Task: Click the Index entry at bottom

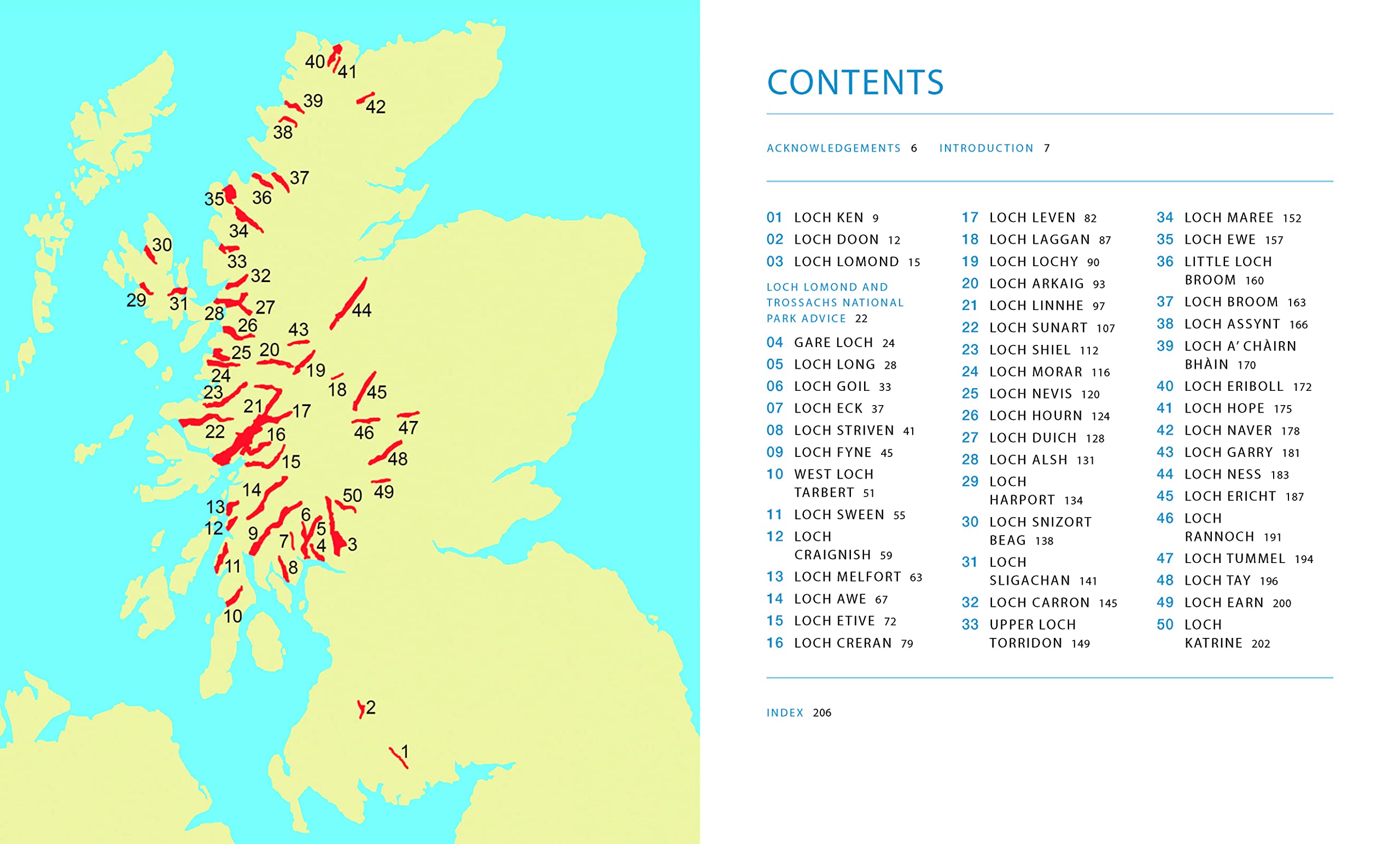Action: pos(785,713)
